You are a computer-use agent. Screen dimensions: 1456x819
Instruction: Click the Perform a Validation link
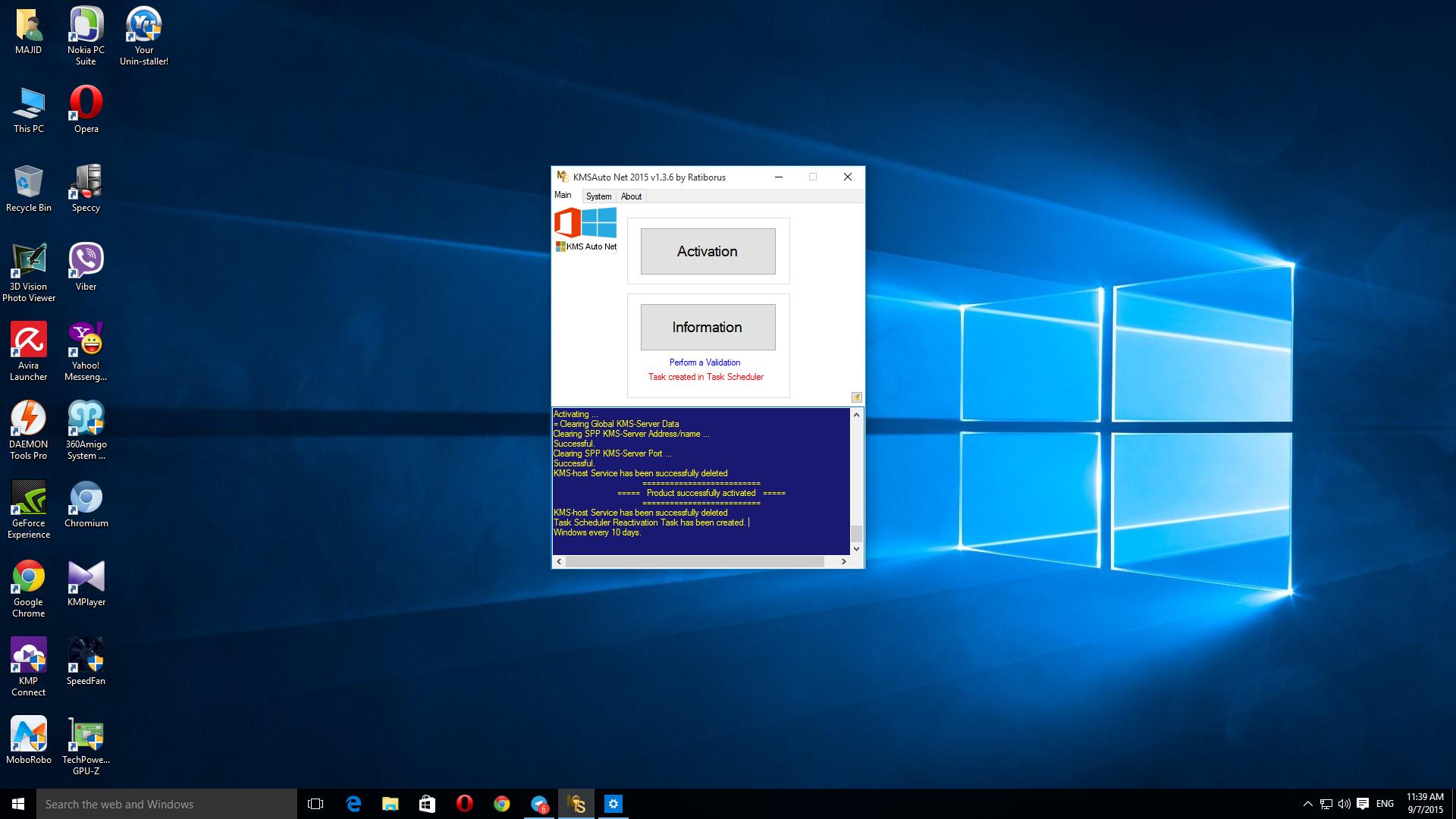[x=704, y=362]
